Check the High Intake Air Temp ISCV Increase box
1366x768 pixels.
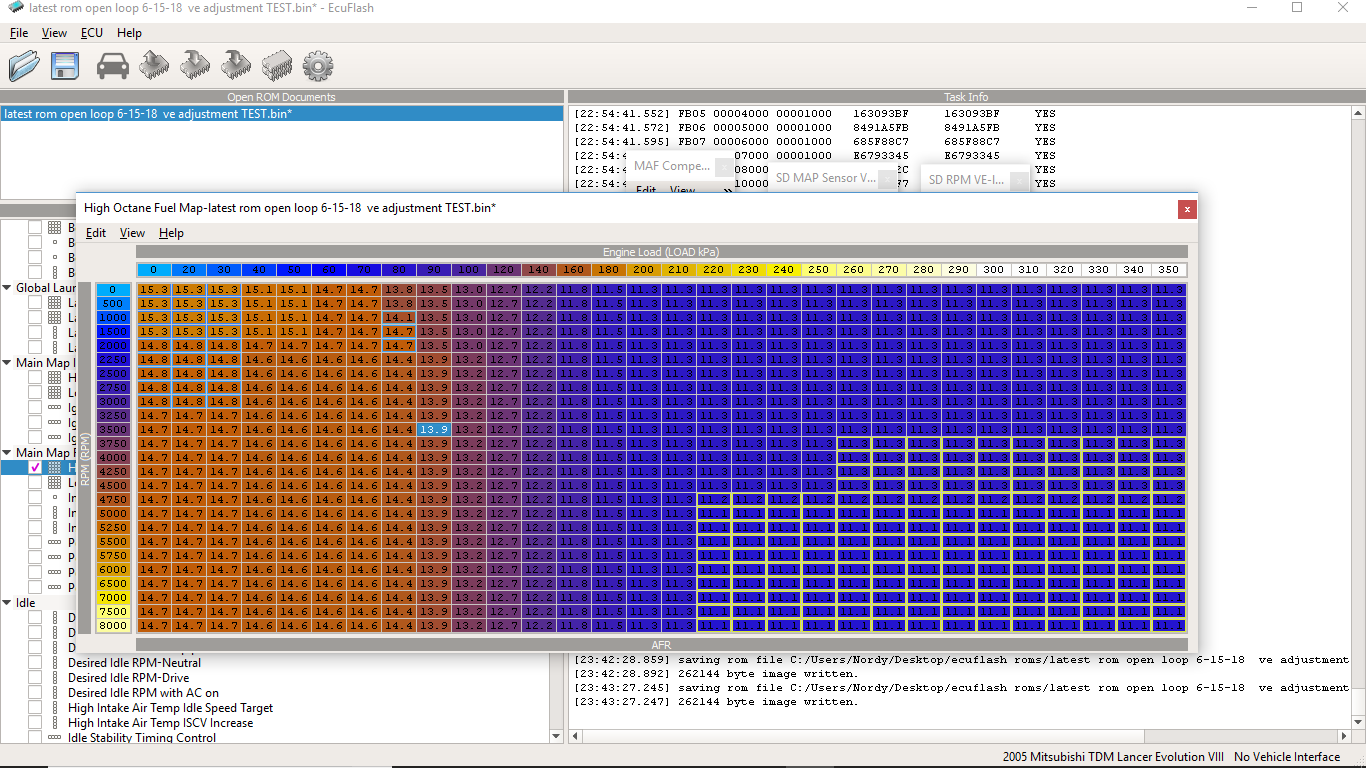[35, 723]
